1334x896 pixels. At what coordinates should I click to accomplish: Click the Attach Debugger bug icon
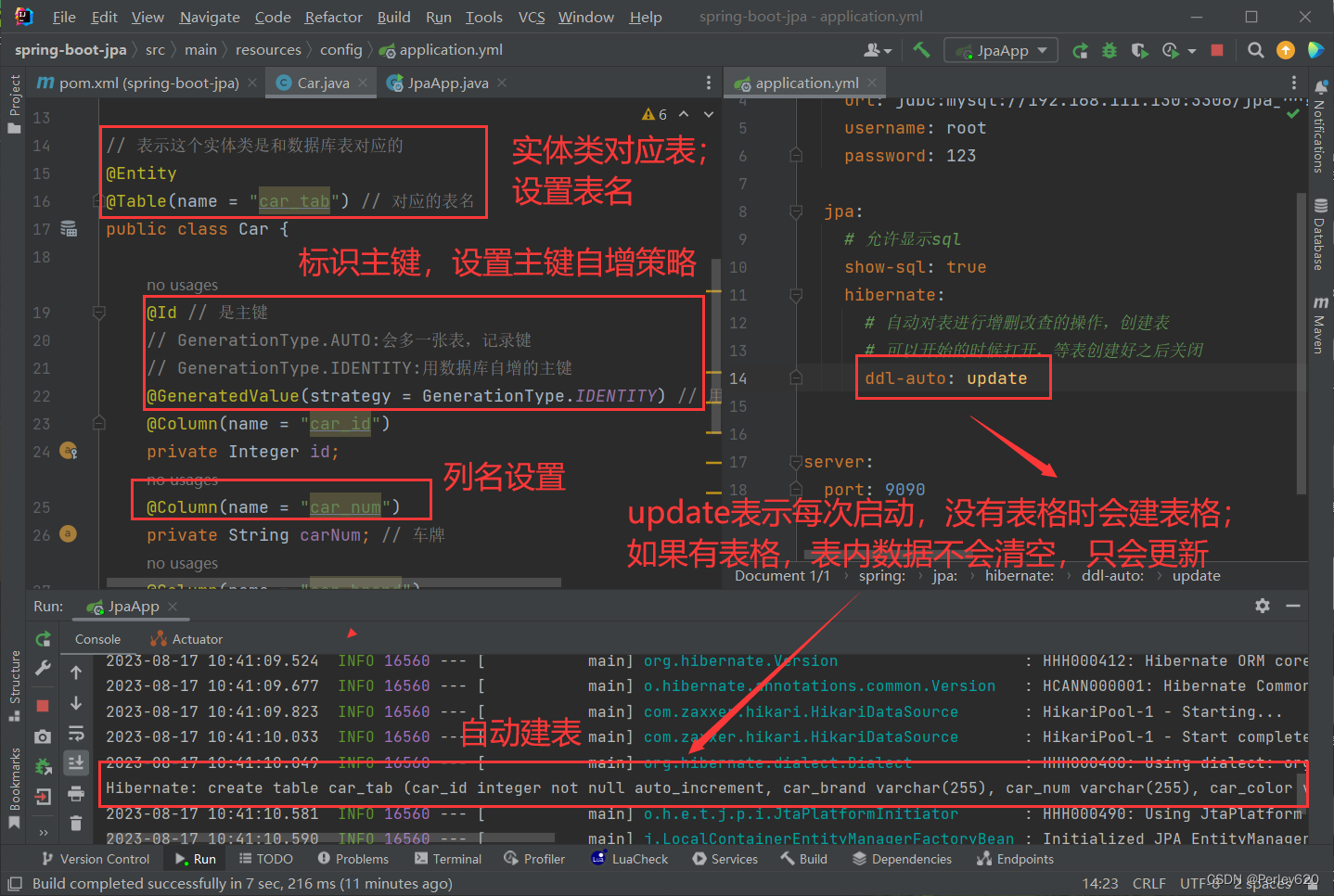pos(43,766)
